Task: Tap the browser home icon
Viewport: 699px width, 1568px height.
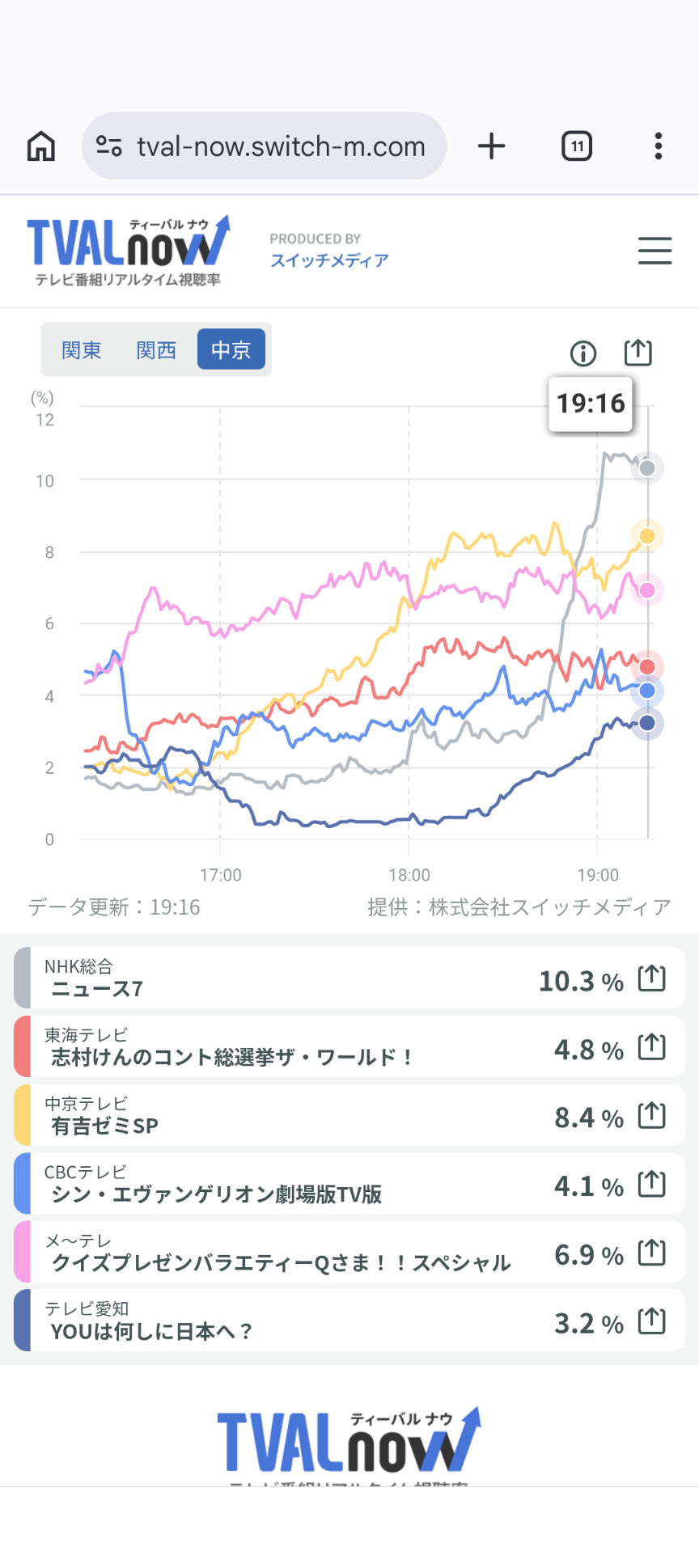Action: 41,146
